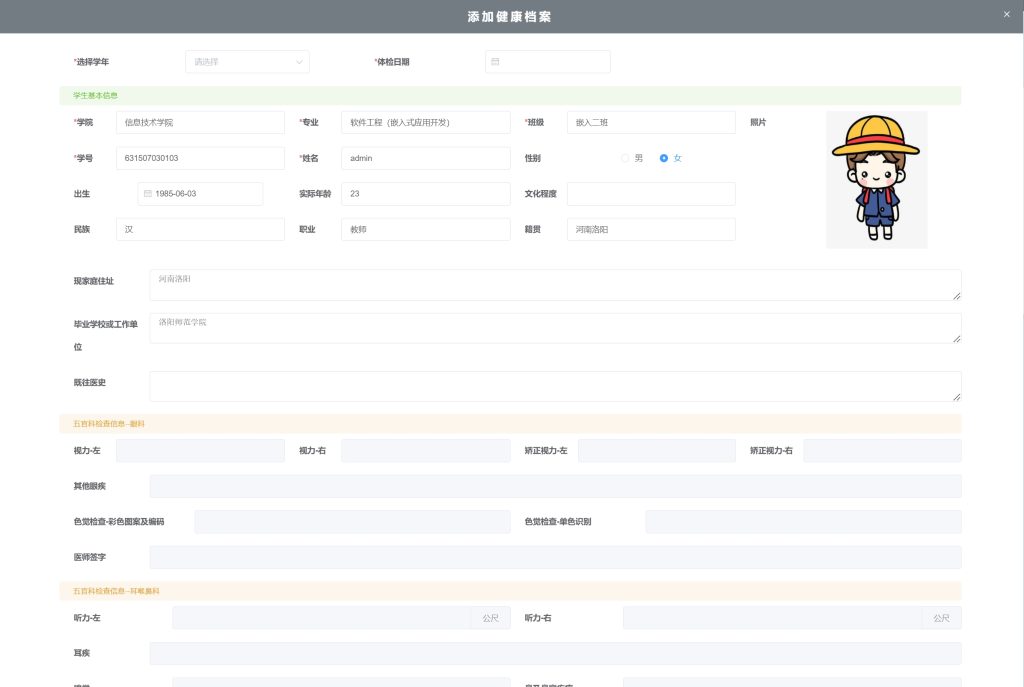The width and height of the screenshot is (1024, 687).
Task: Click the 矫正视力-左 input field
Action: pos(656,451)
